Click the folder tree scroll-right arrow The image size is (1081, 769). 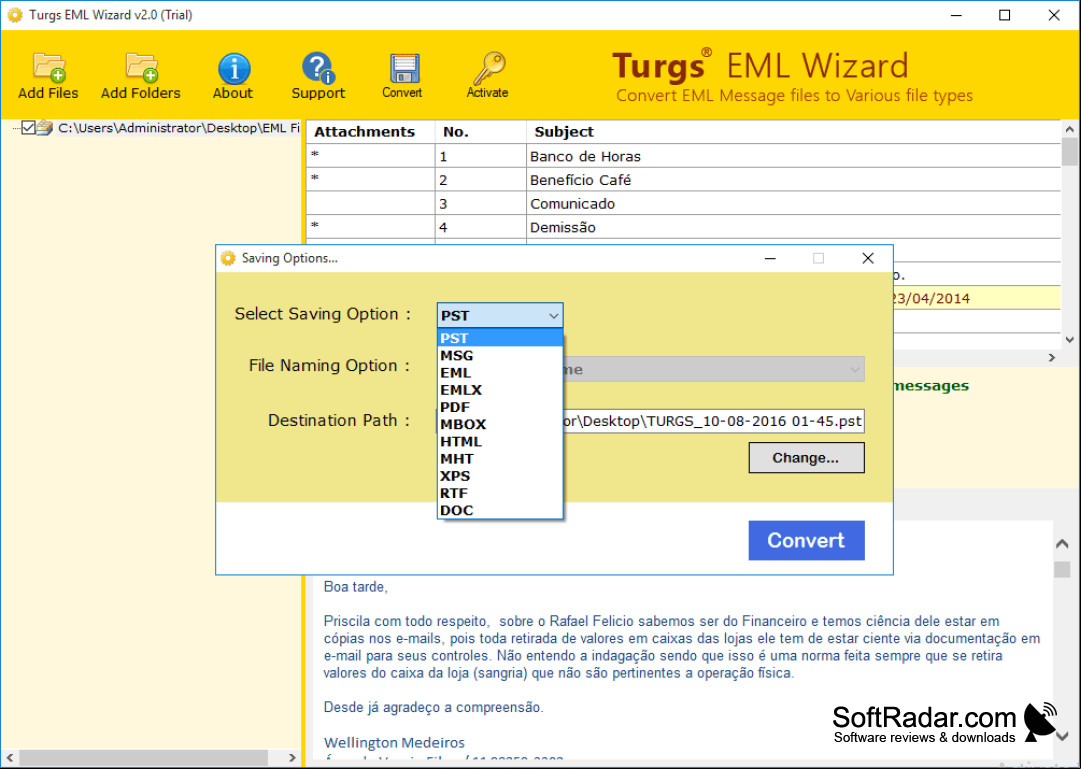[x=292, y=757]
